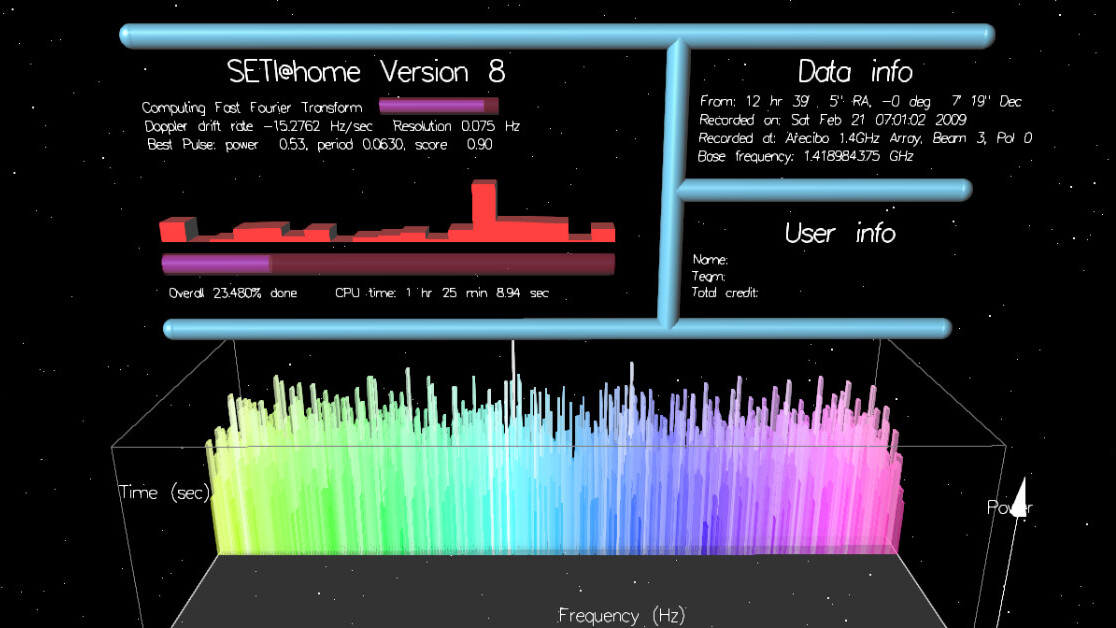Click the User info panel header
The image size is (1116, 628).
(x=841, y=234)
